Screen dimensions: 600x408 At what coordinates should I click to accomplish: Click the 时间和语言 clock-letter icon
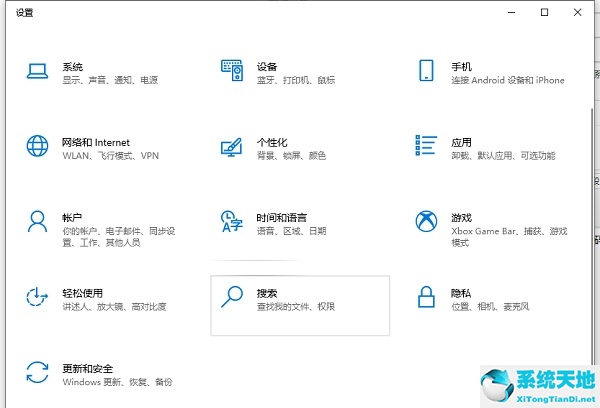click(232, 221)
